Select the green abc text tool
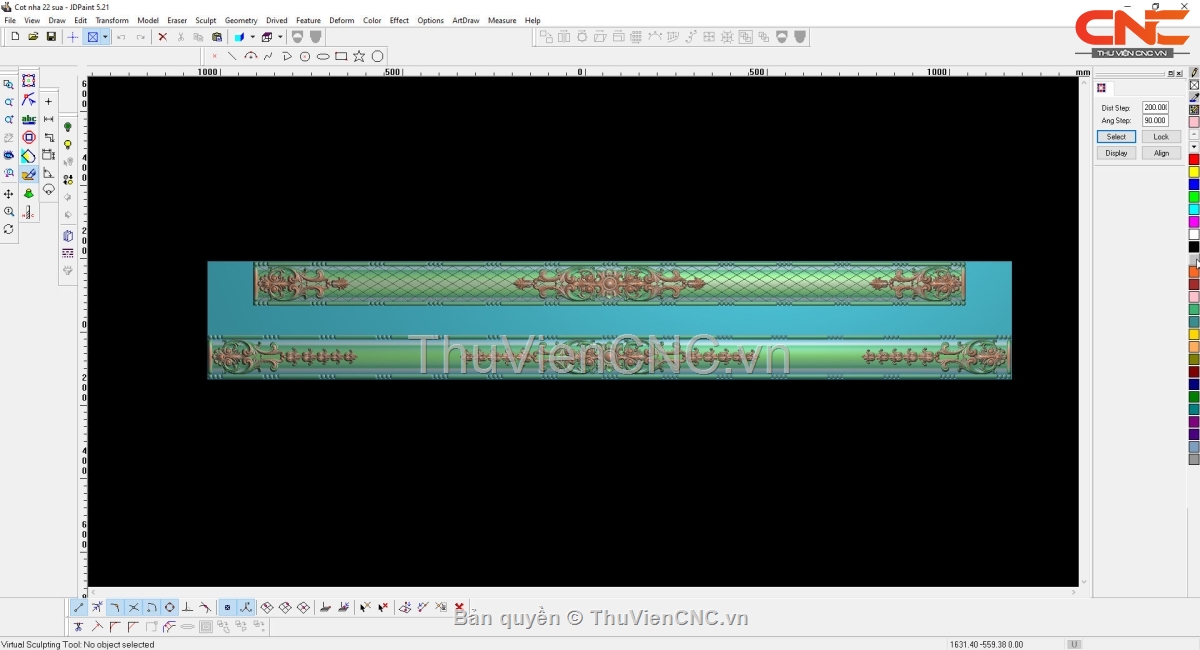Image resolution: width=1200 pixels, height=650 pixels. pos(28,119)
